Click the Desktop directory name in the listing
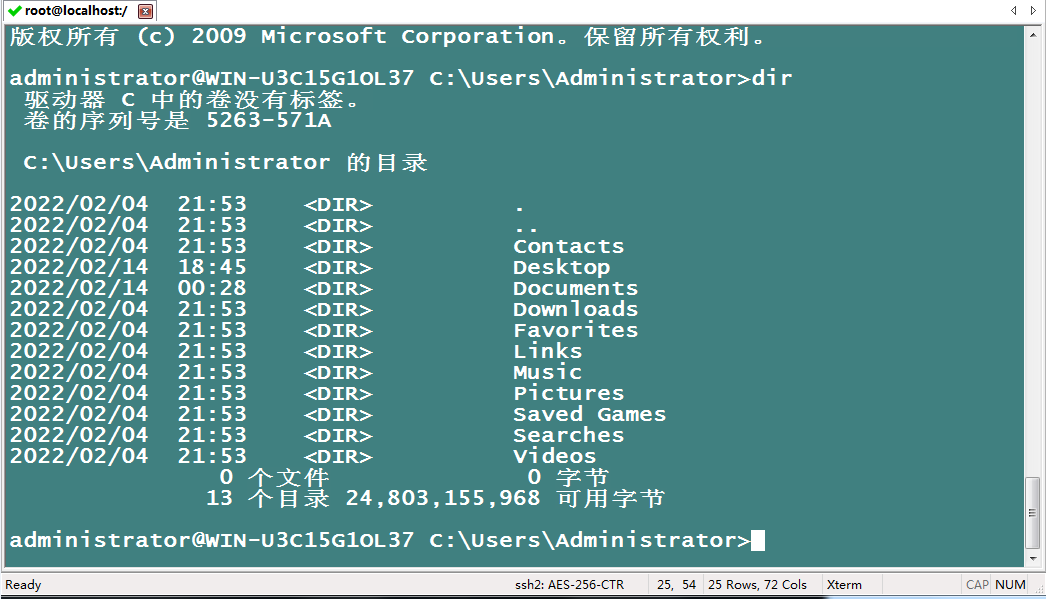Screen dimensions: 1046x599 tap(561, 267)
